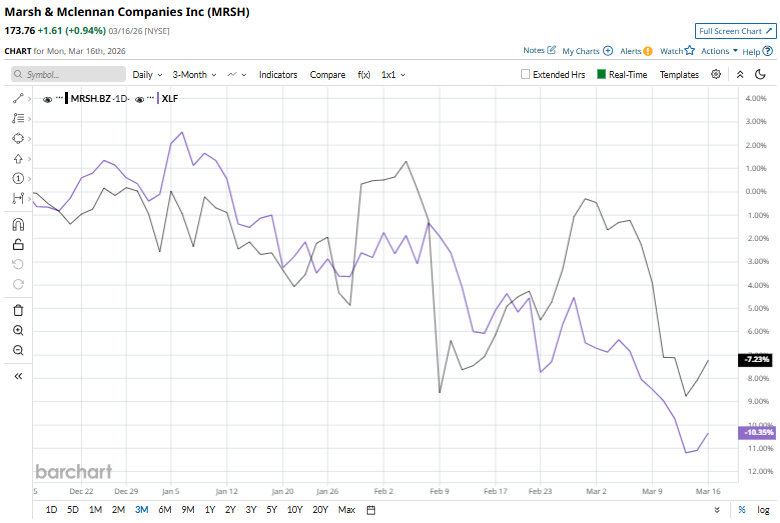Select the 9M time range

pyautogui.click(x=188, y=510)
